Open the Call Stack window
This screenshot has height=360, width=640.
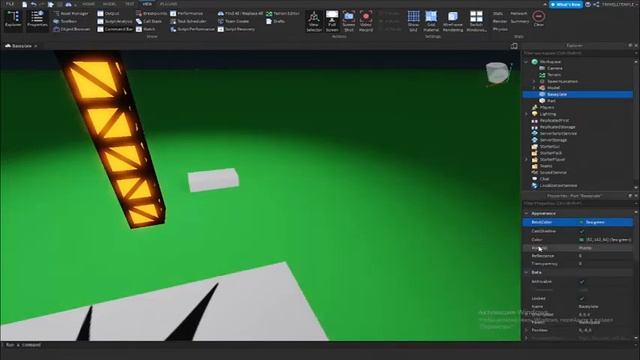coord(149,21)
